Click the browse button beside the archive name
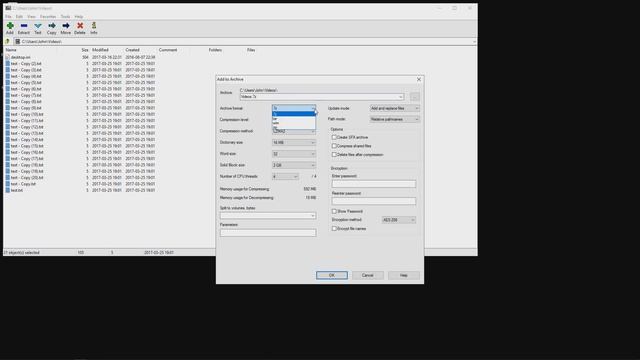 414,97
